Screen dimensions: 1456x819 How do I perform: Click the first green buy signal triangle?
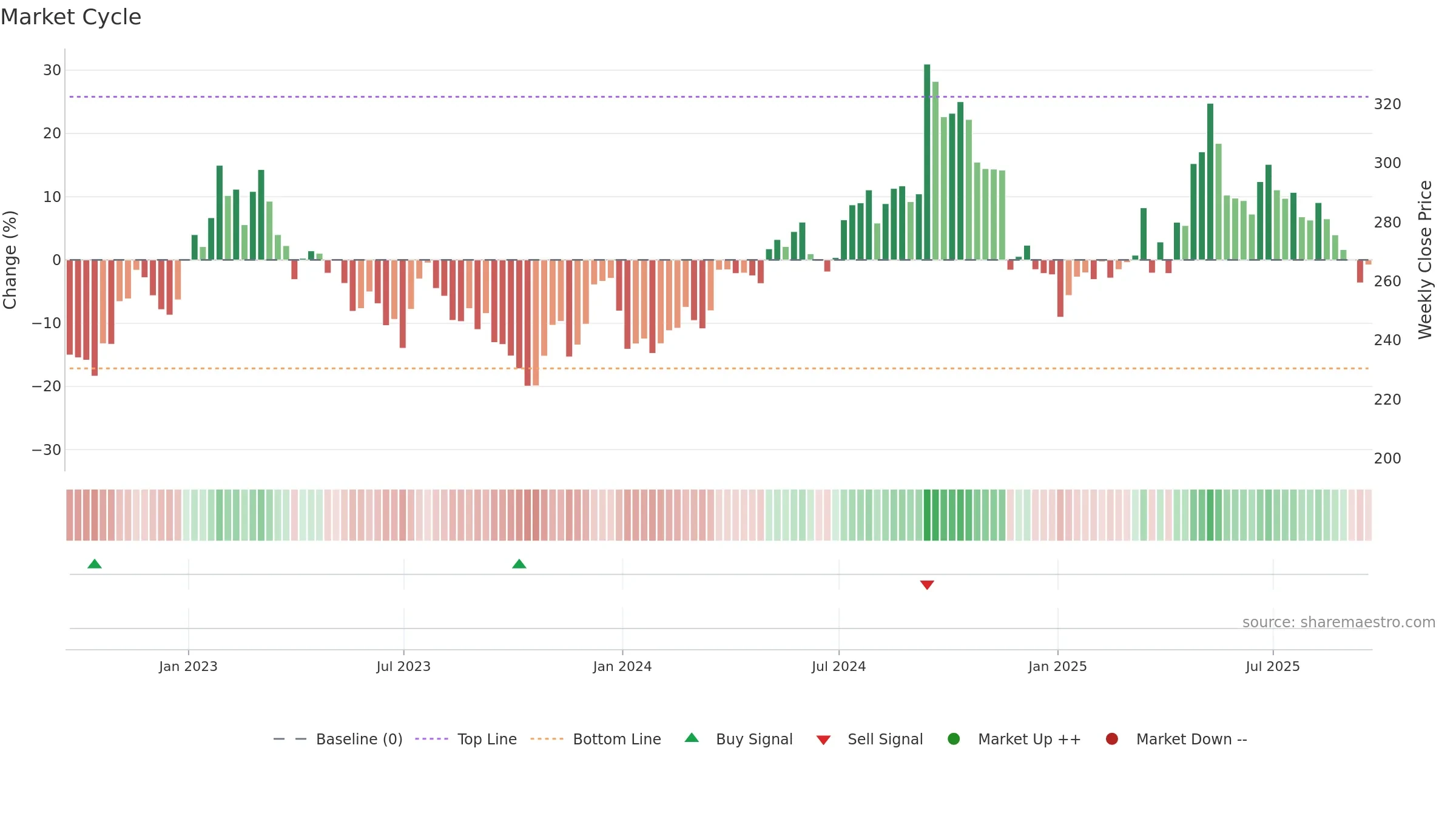(95, 564)
